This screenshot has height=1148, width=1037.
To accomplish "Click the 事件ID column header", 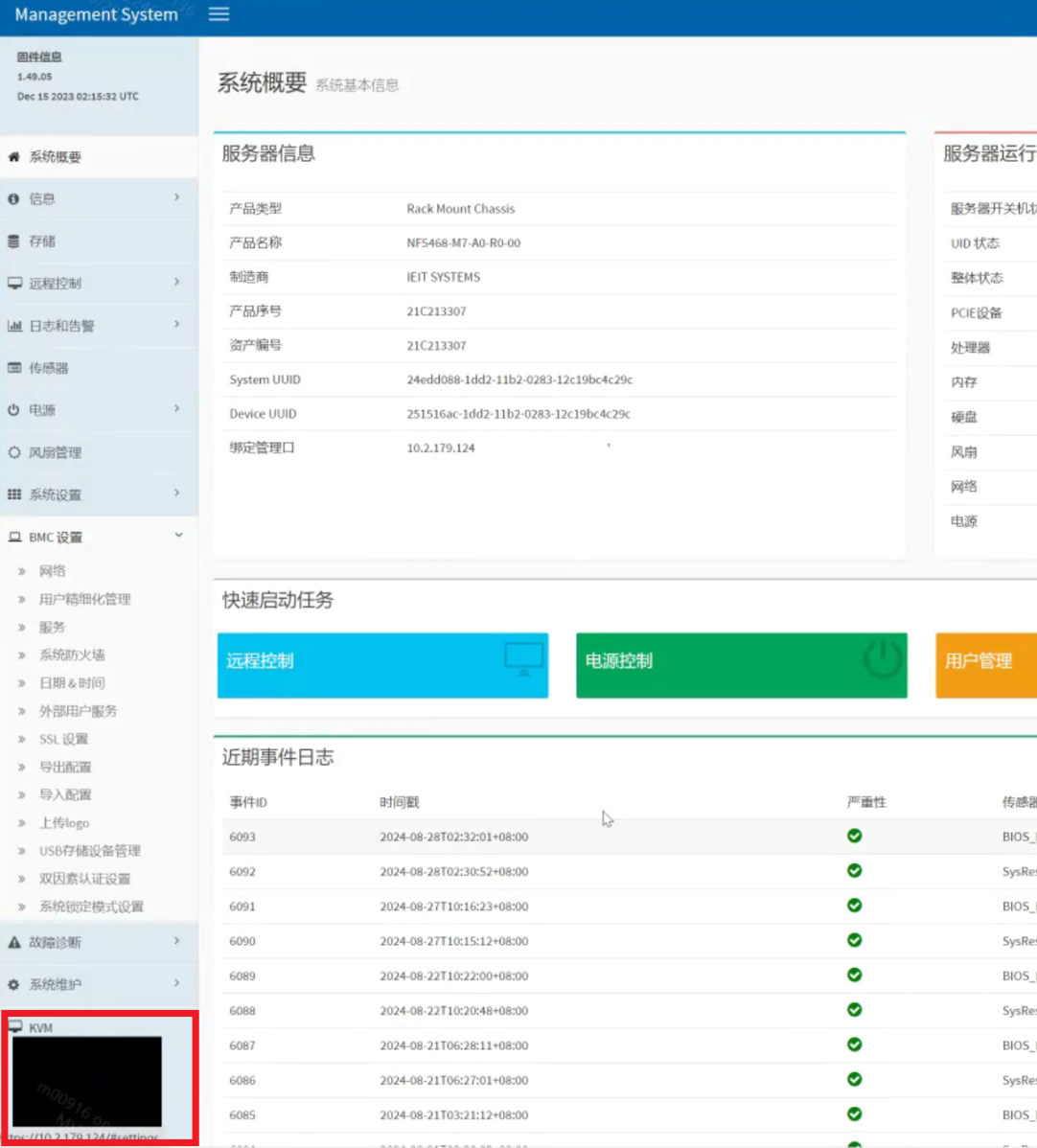I will click(248, 802).
